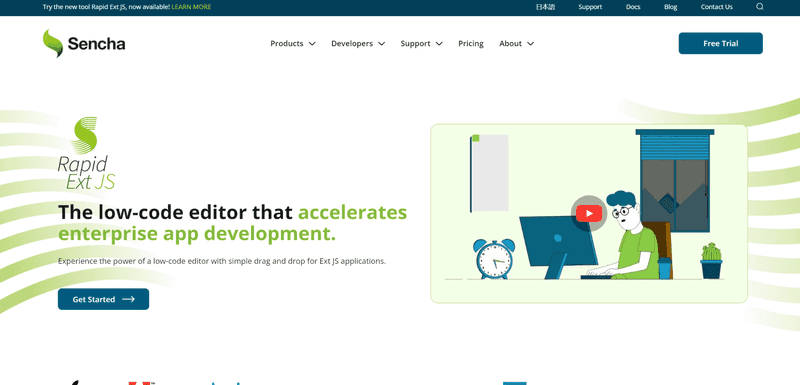Open the Pricing menu item
The height and width of the screenshot is (385, 800).
coord(470,44)
